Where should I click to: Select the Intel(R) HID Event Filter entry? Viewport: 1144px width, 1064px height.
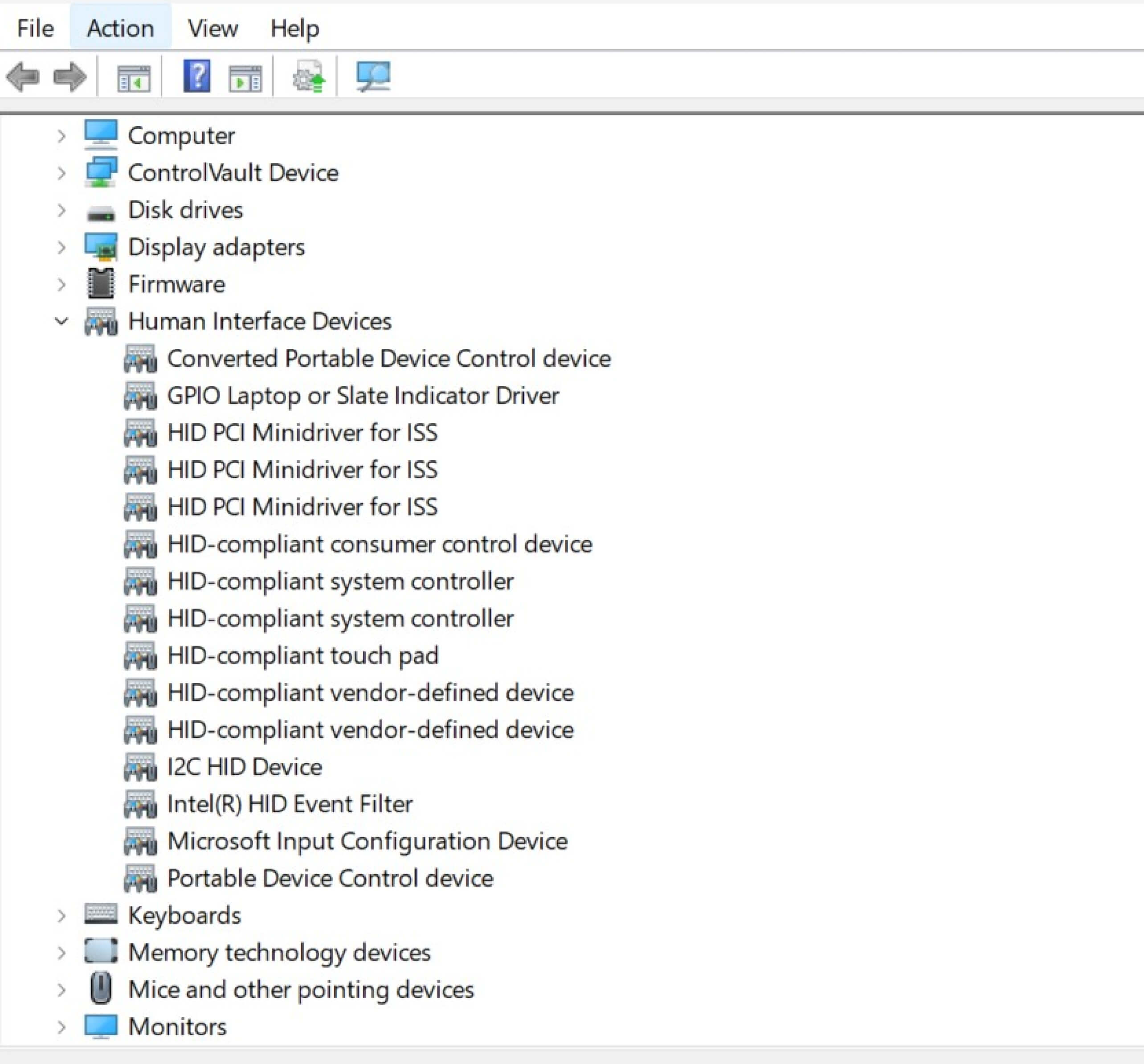point(290,803)
